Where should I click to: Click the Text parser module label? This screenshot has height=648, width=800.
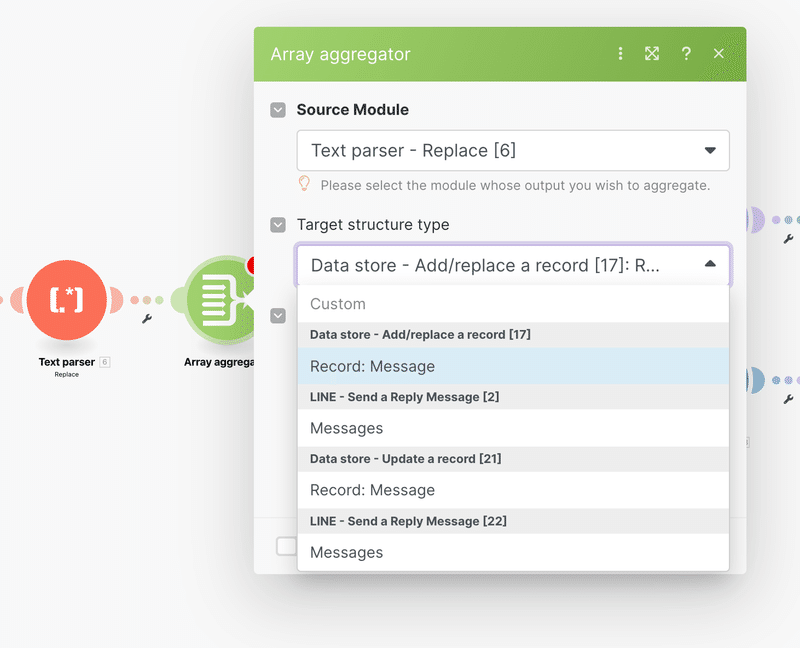click(67, 362)
